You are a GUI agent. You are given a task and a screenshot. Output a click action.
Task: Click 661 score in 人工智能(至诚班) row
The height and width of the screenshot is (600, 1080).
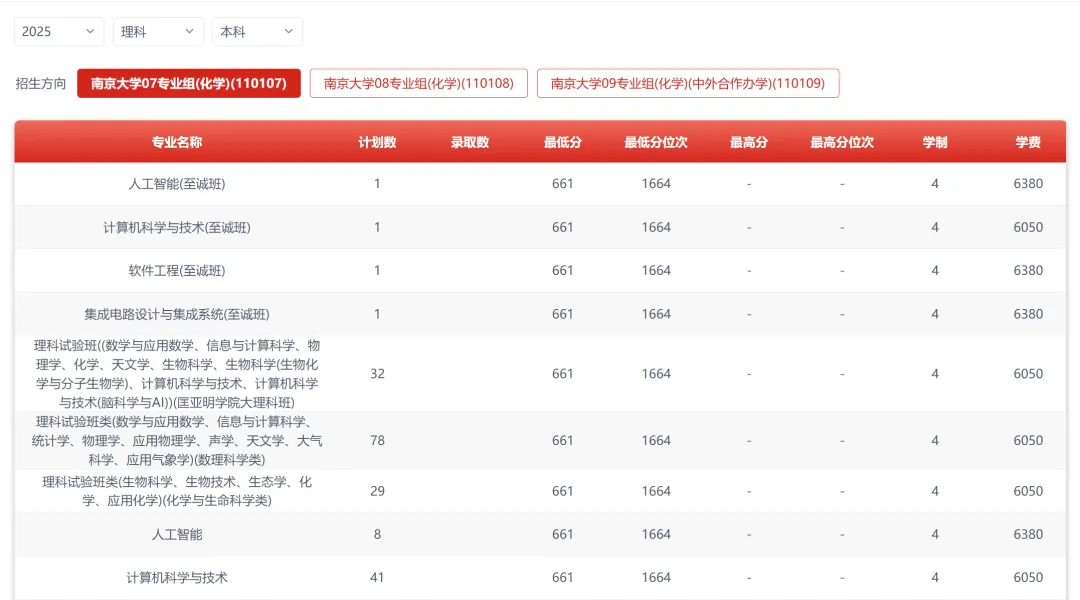click(x=563, y=184)
